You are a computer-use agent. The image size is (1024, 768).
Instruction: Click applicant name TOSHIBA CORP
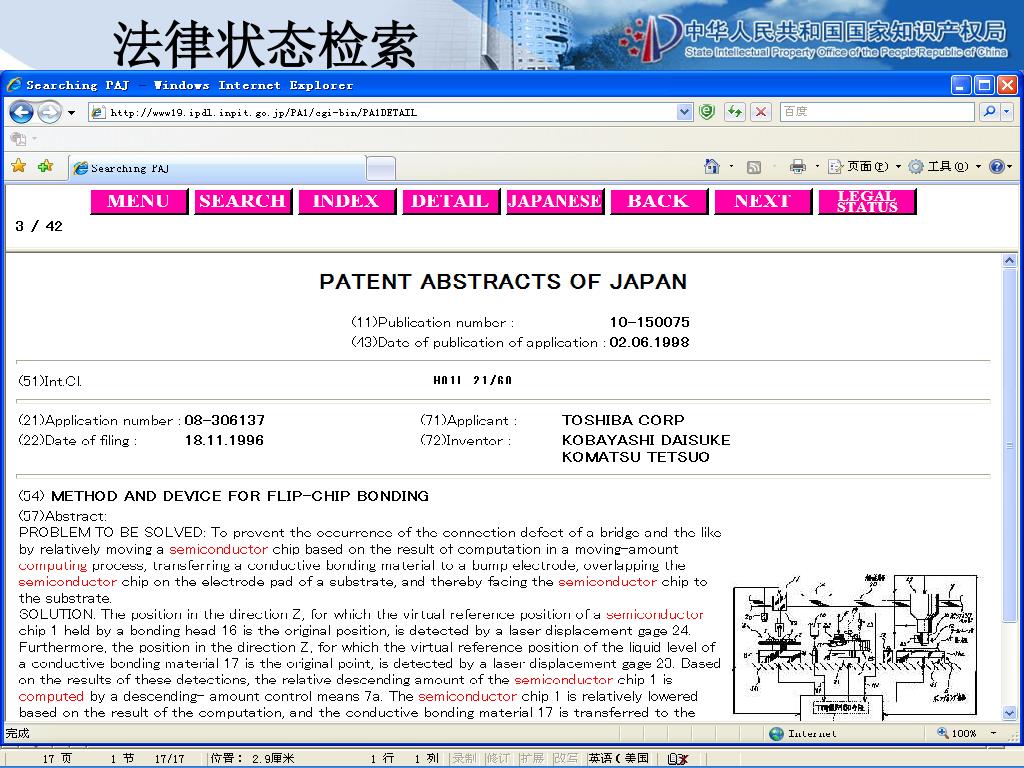(x=623, y=420)
